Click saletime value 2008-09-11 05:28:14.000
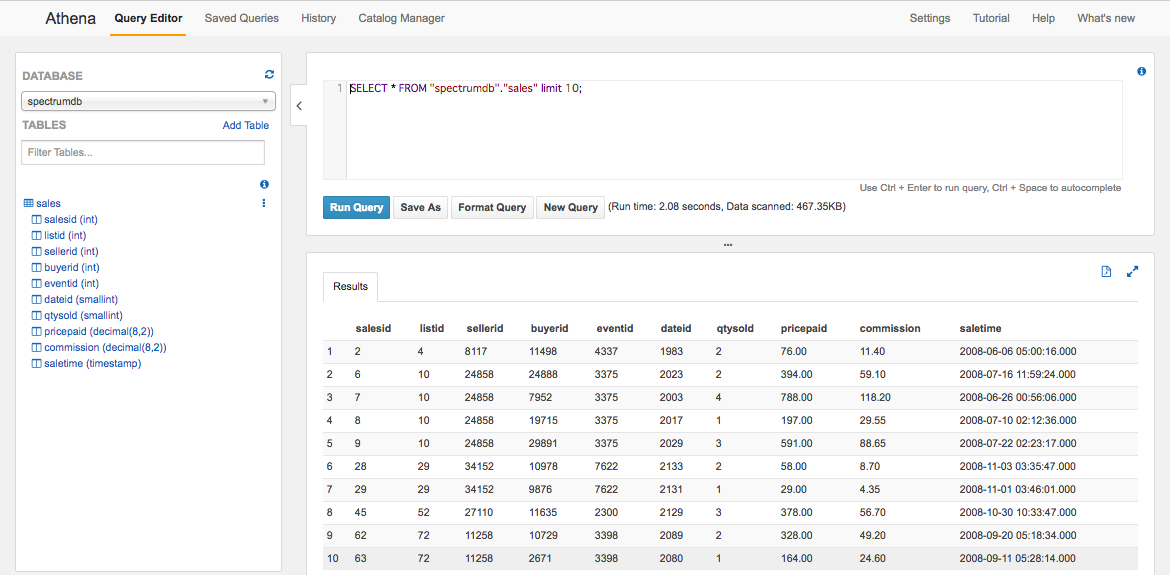Screen dimensions: 1170x575 [x=1018, y=559]
